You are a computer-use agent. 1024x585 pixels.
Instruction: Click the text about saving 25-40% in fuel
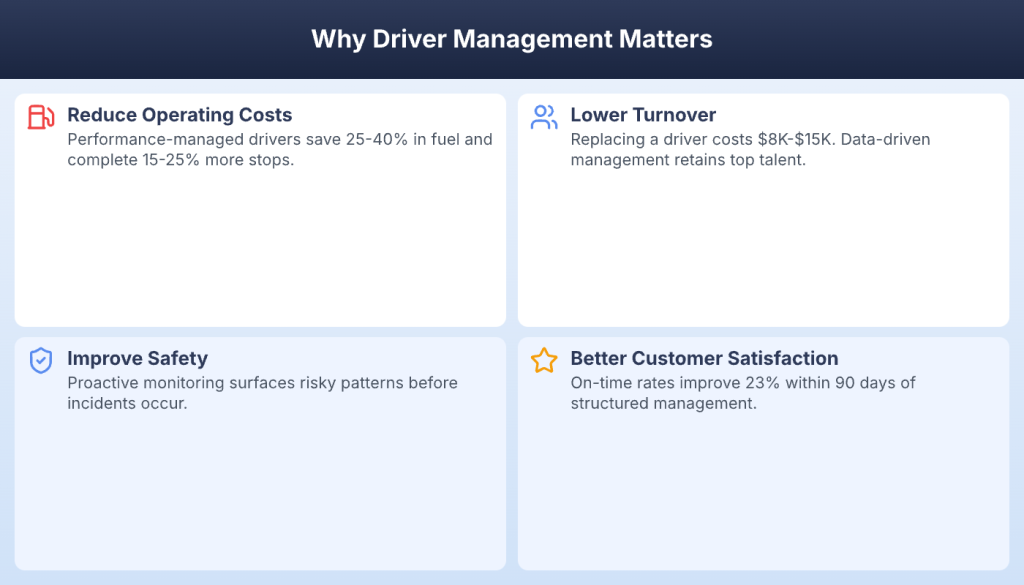280,150
